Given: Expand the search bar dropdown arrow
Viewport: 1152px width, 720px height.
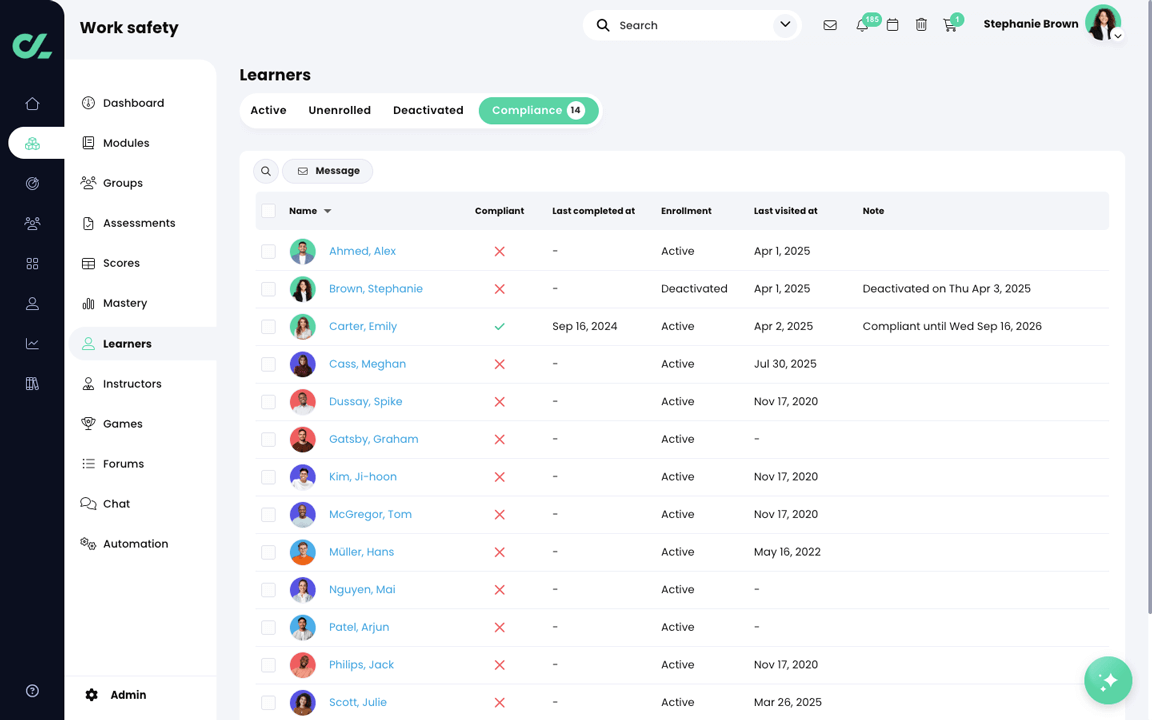Looking at the screenshot, I should click(785, 24).
